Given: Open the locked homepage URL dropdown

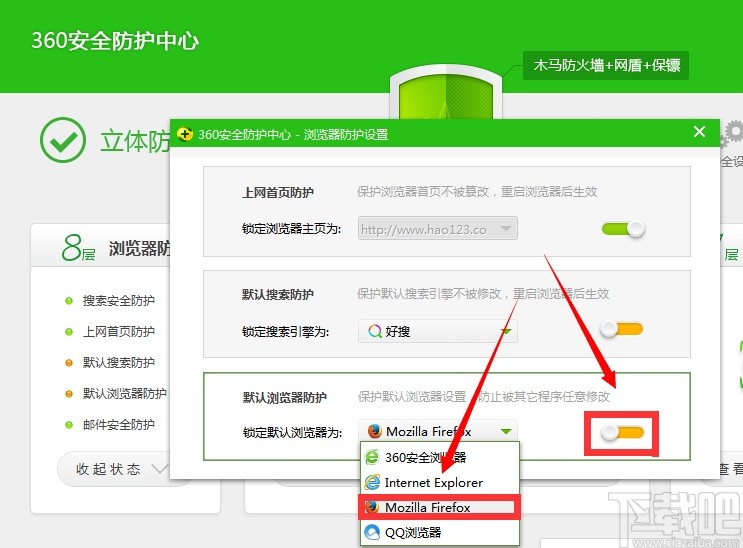Looking at the screenshot, I should 437,229.
